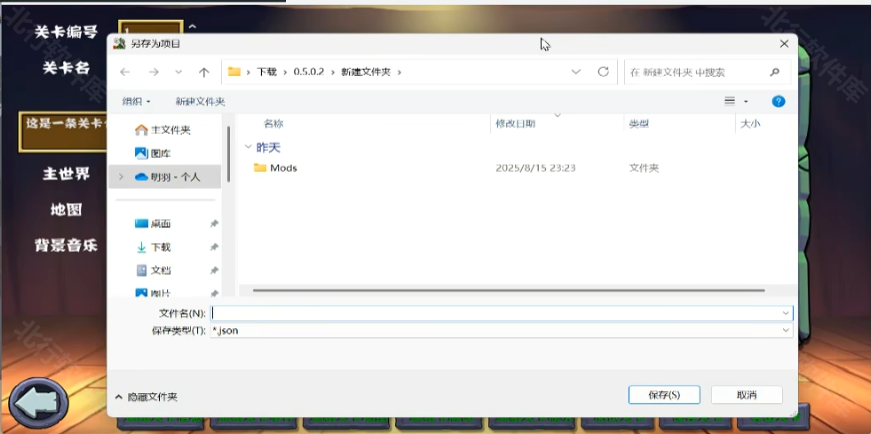871x434 pixels.
Task: Click the back navigation arrow in the dialog
Action: point(125,72)
